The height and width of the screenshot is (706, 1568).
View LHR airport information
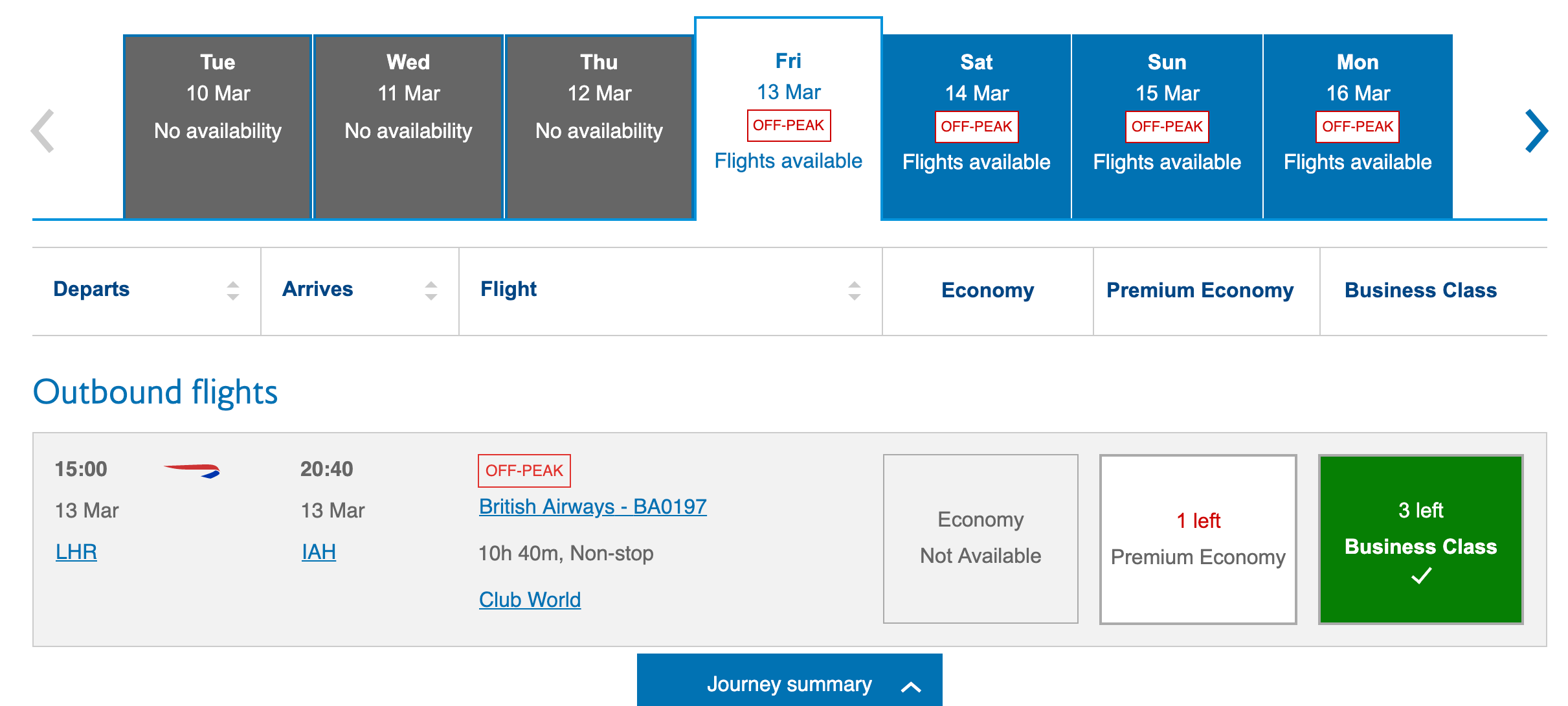click(x=76, y=552)
